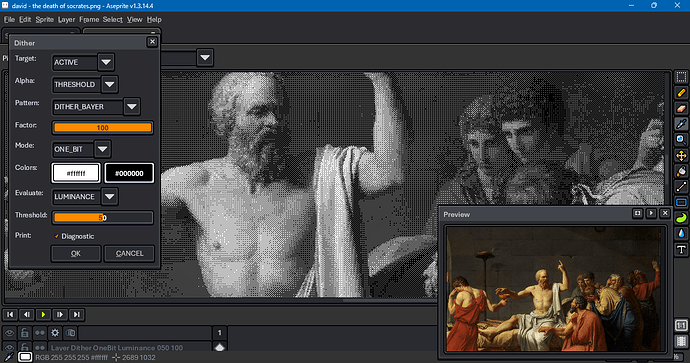Expand the Mode ONE_BIT dropdown
Image resolution: width=690 pixels, height=363 pixels.
[x=102, y=149]
